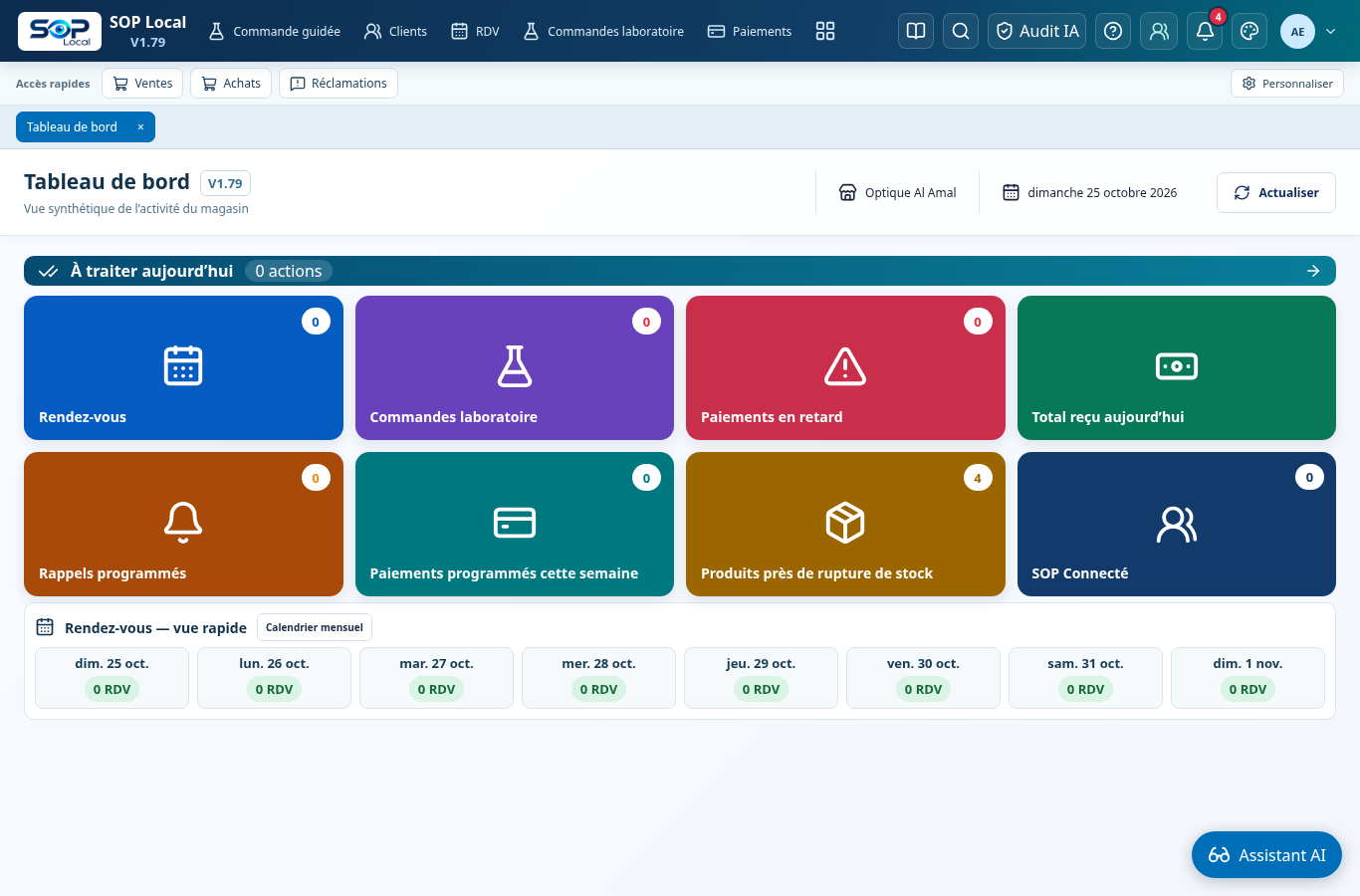Open Commandes laboratoire in top navigation
This screenshot has width=1360, height=896.
click(603, 31)
